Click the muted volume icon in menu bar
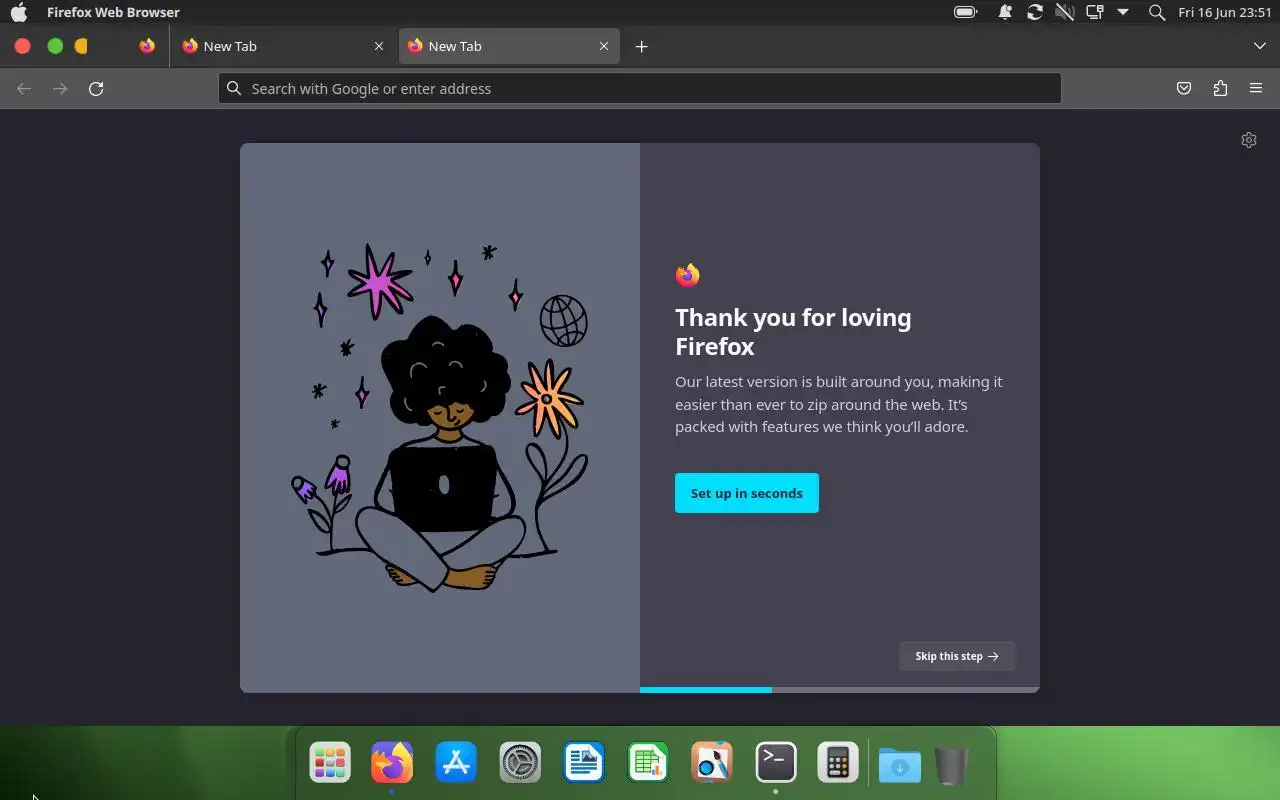 (1065, 12)
